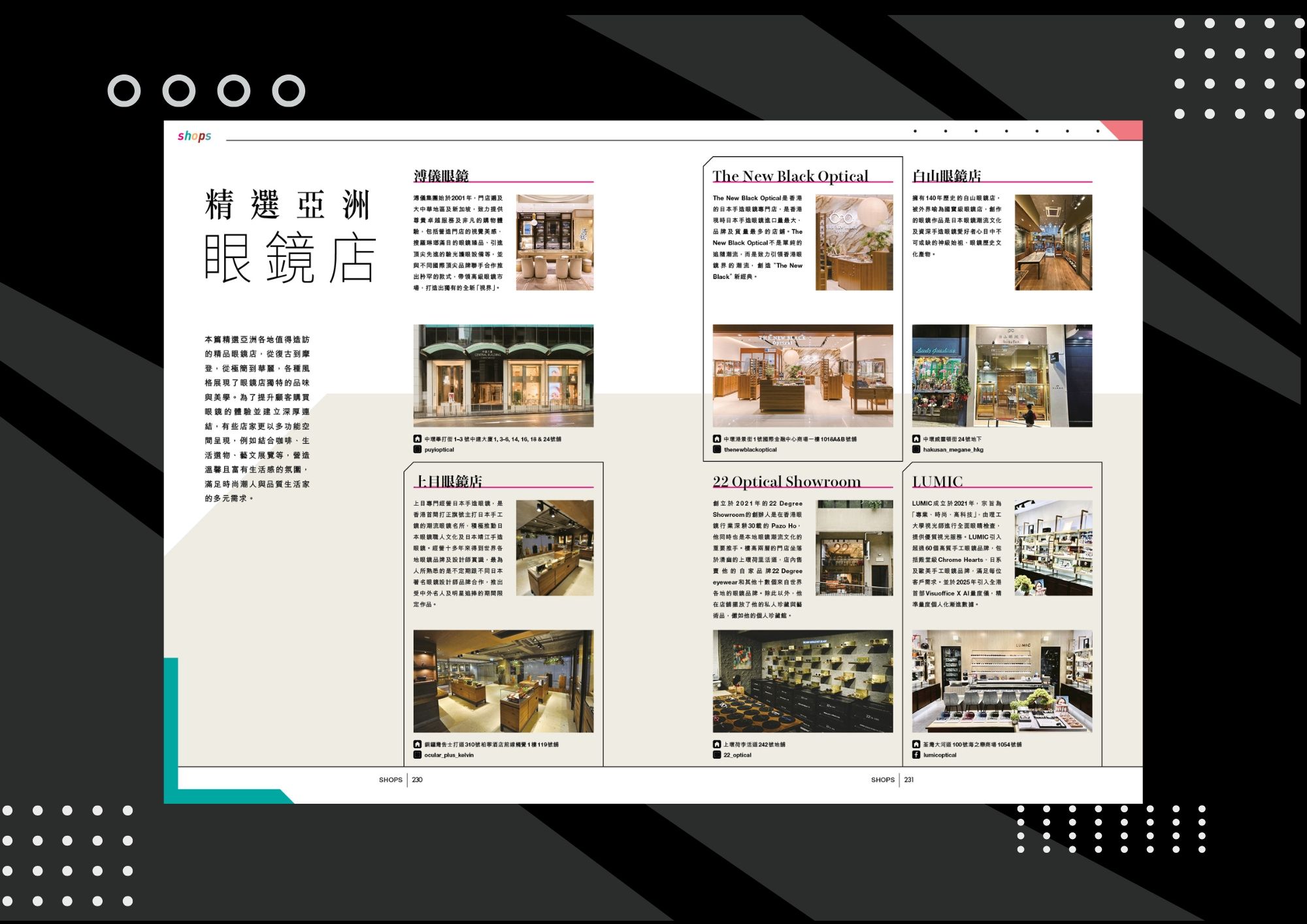
Task: Click the address home icon for 22 Optical Showroom
Action: pyautogui.click(x=716, y=744)
